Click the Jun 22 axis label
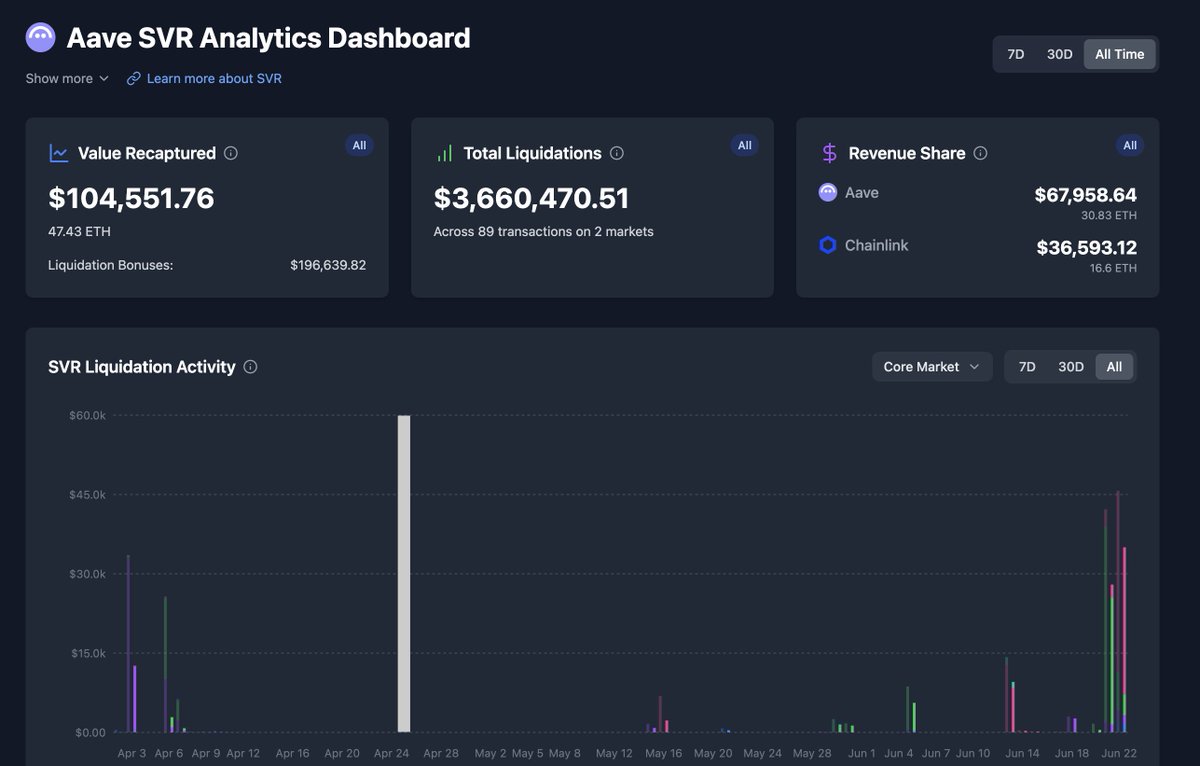Image resolution: width=1200 pixels, height=766 pixels. click(1119, 753)
